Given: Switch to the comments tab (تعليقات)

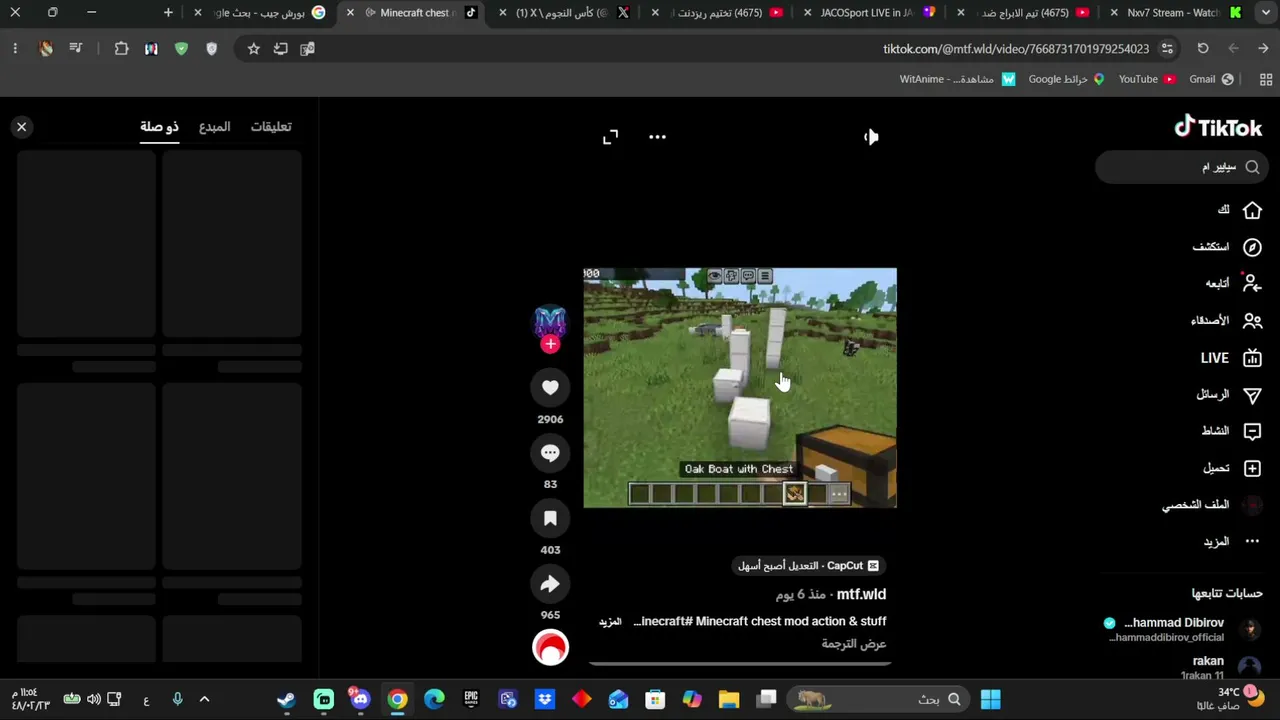Looking at the screenshot, I should pos(271,127).
